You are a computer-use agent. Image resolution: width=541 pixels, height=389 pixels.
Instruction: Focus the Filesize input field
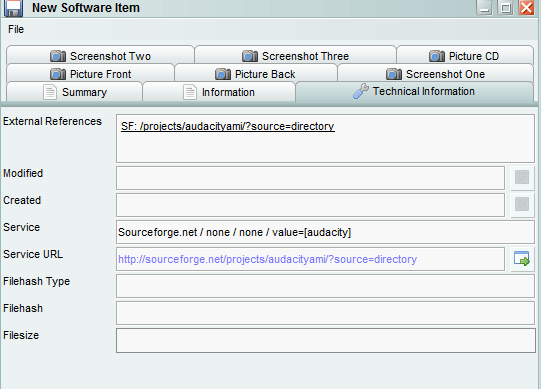pyautogui.click(x=326, y=340)
